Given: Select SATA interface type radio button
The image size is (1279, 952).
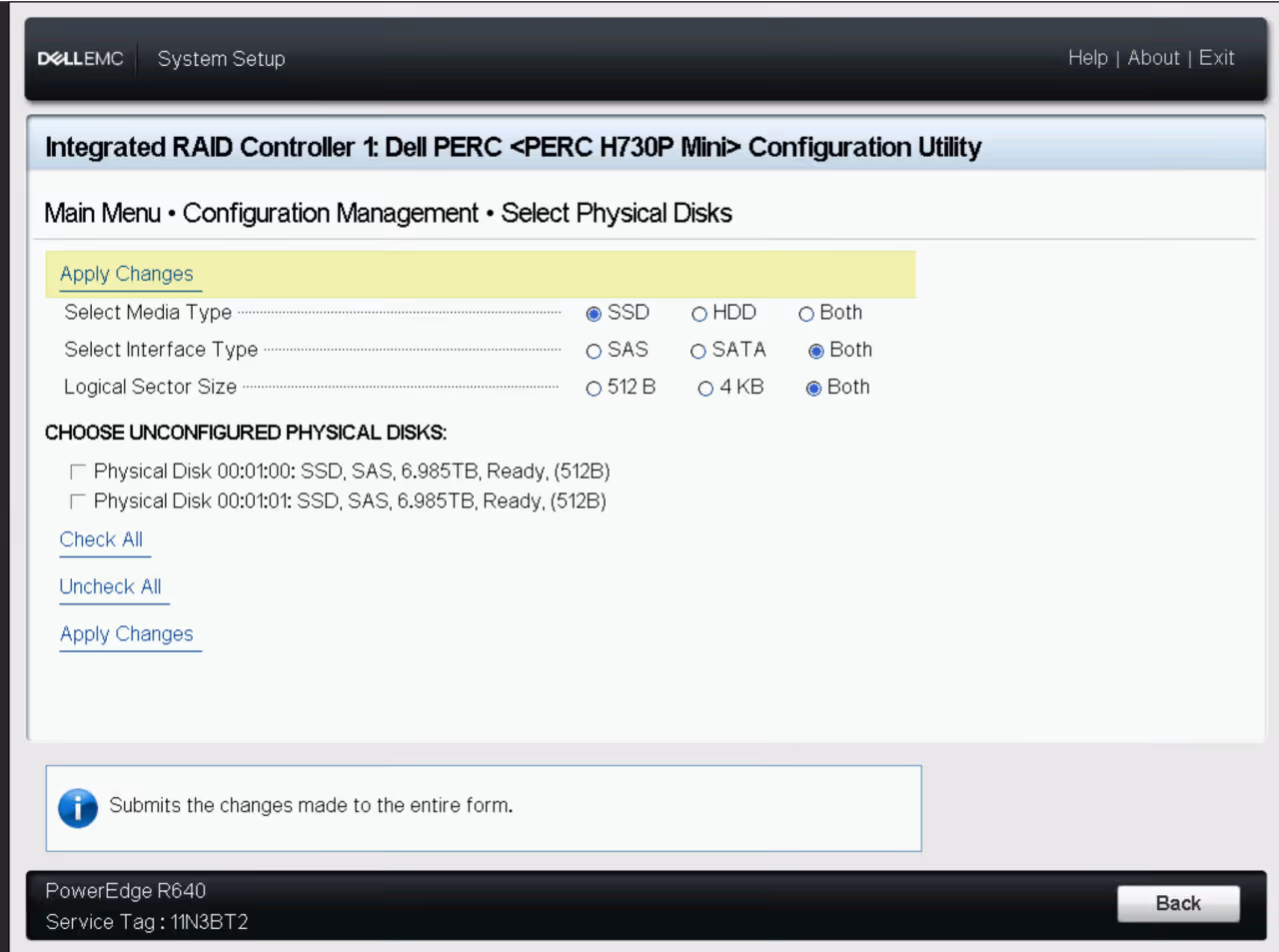Looking at the screenshot, I should (698, 351).
